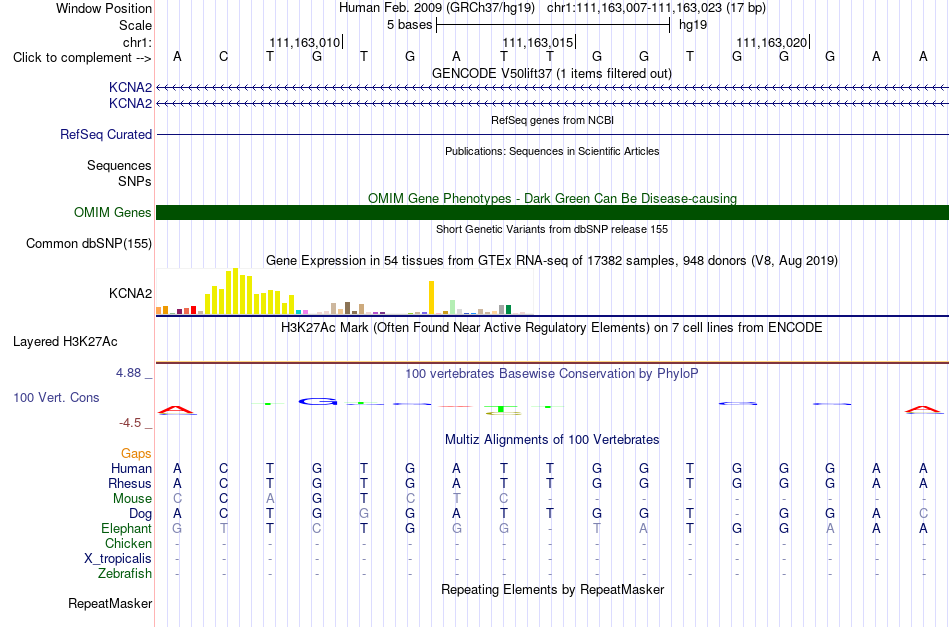Select the Dog alignment row label
This screenshot has width=950, height=627.
141,514
